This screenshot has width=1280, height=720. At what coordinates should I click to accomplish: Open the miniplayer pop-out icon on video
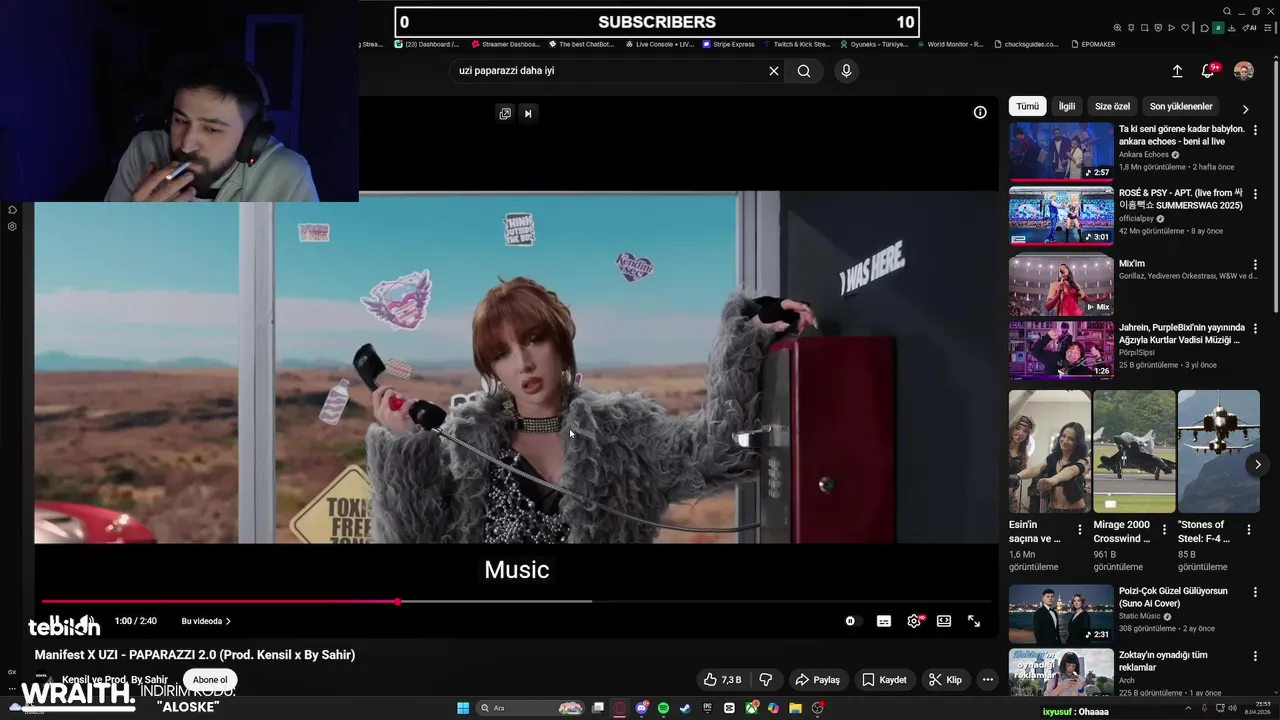[505, 113]
